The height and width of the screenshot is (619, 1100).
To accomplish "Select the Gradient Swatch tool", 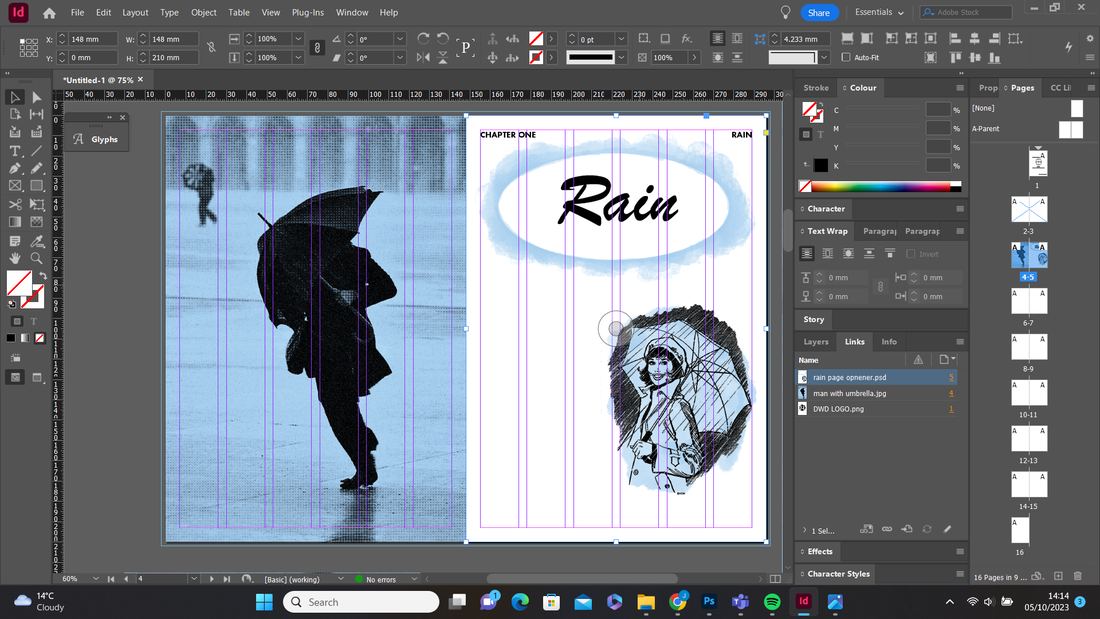I will (x=15, y=222).
